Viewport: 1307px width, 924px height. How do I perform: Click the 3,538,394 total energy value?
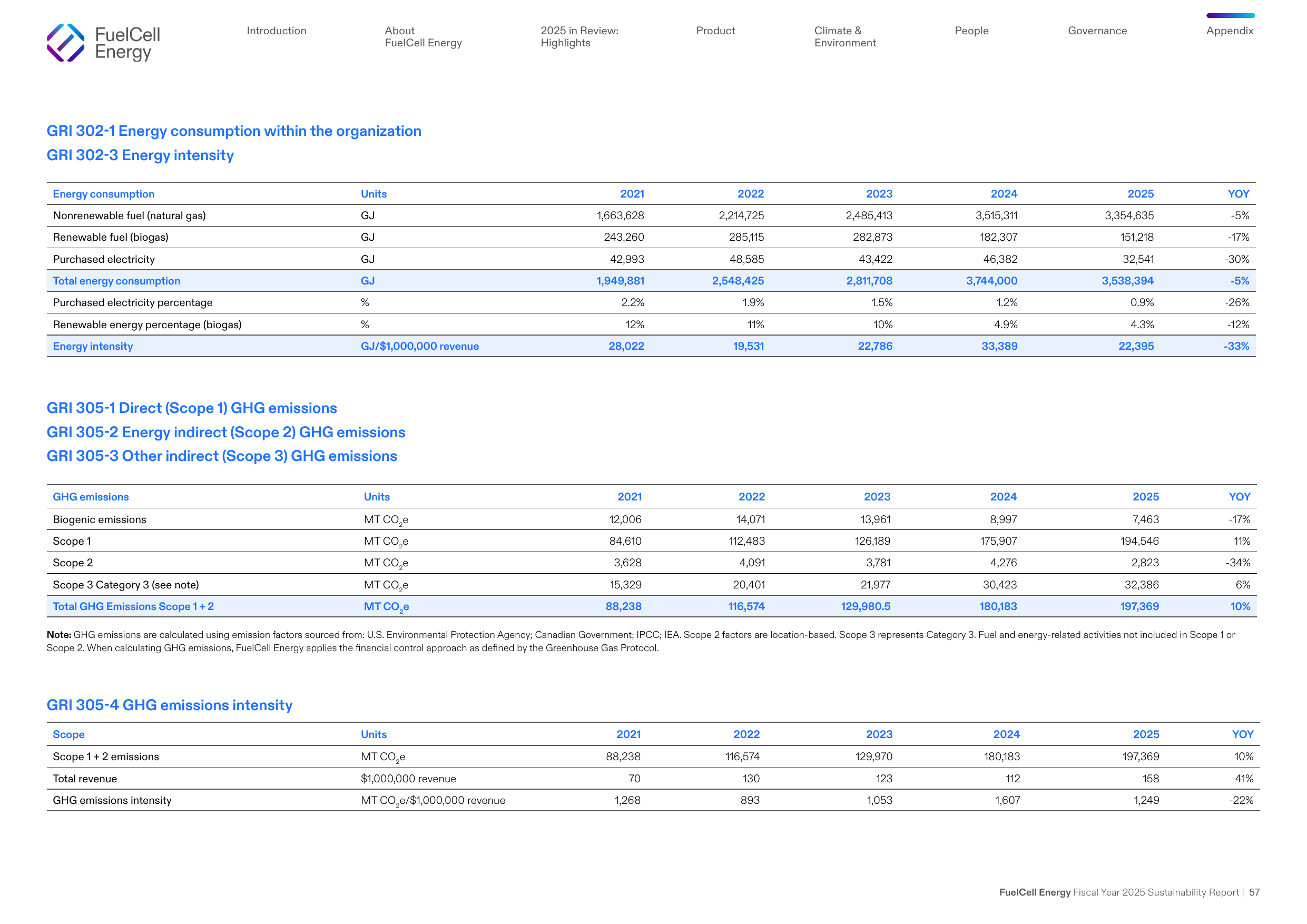tap(1127, 281)
